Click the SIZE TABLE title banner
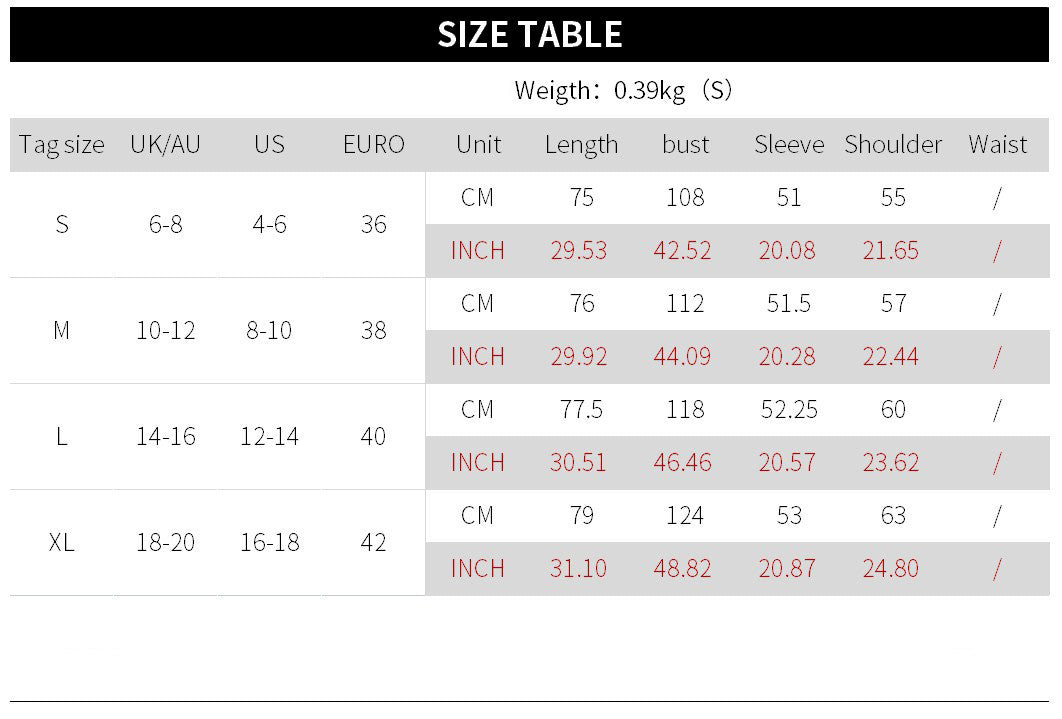This screenshot has width=1062, height=719. point(529,35)
